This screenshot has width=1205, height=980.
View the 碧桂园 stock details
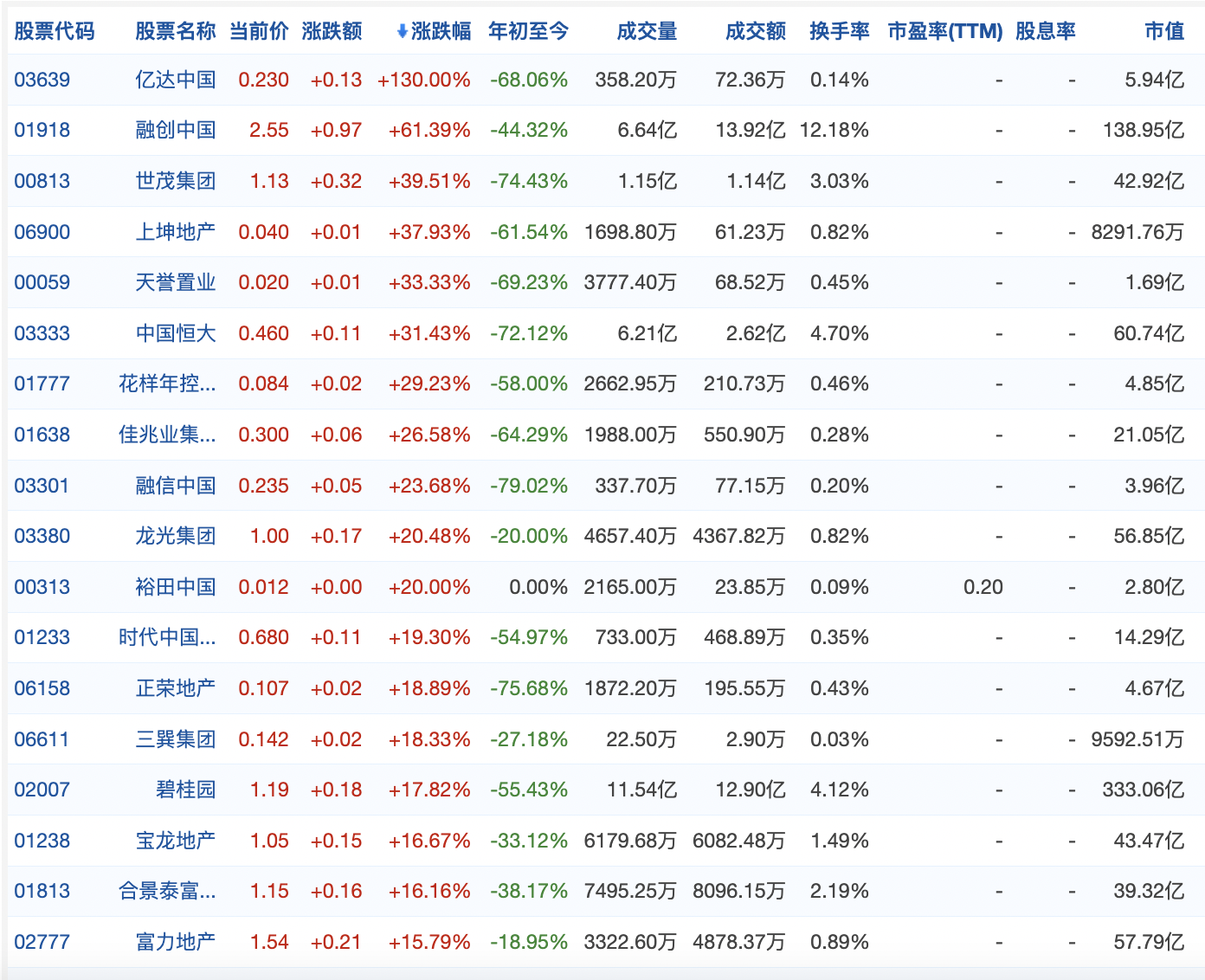[x=186, y=790]
